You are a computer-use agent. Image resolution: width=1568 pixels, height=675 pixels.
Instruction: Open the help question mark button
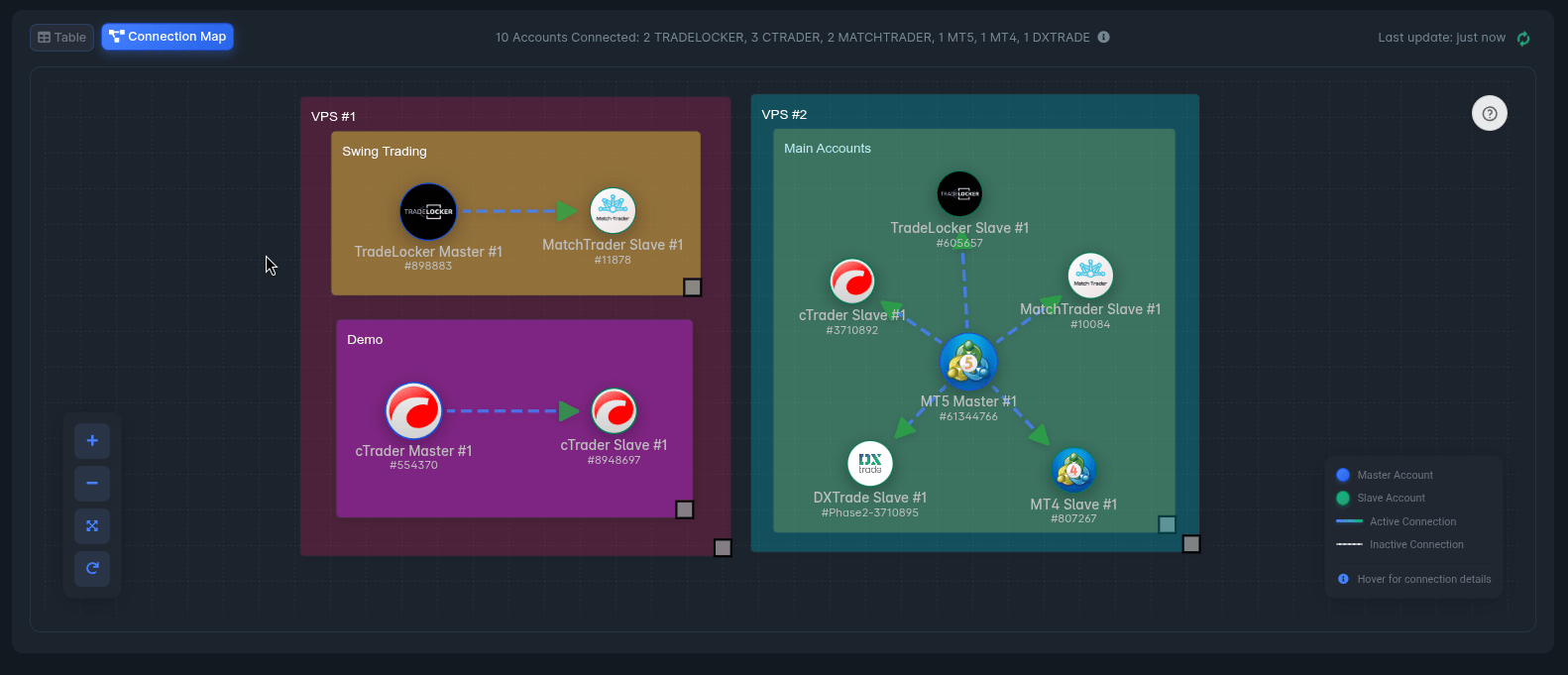pyautogui.click(x=1490, y=113)
